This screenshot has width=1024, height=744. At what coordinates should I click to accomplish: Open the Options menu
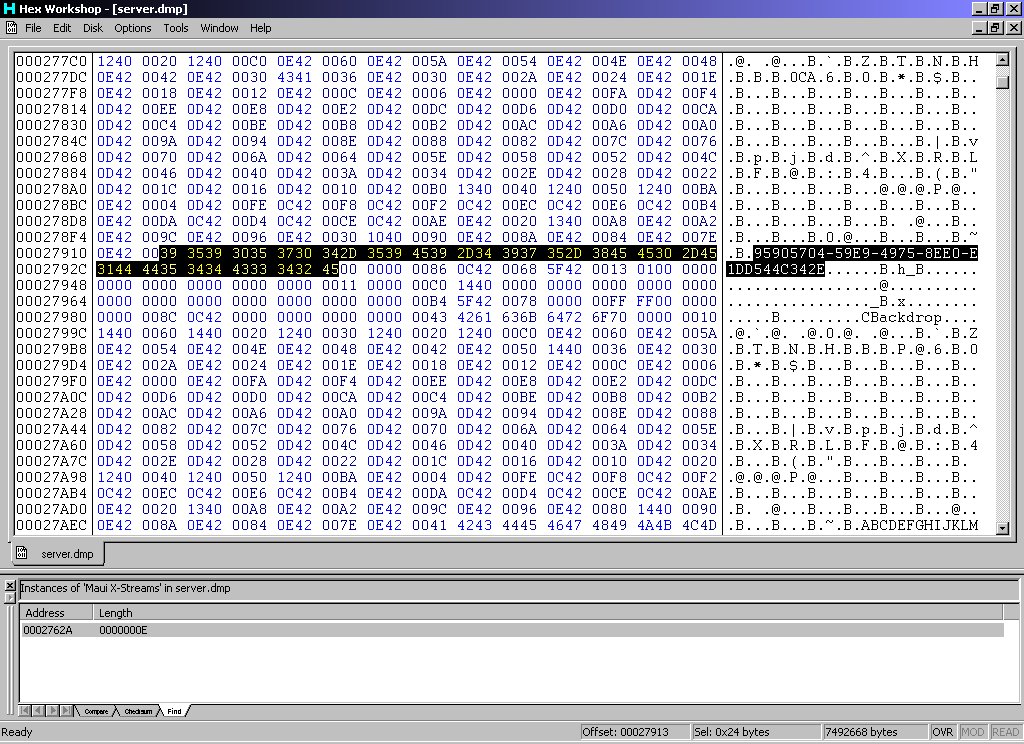133,28
